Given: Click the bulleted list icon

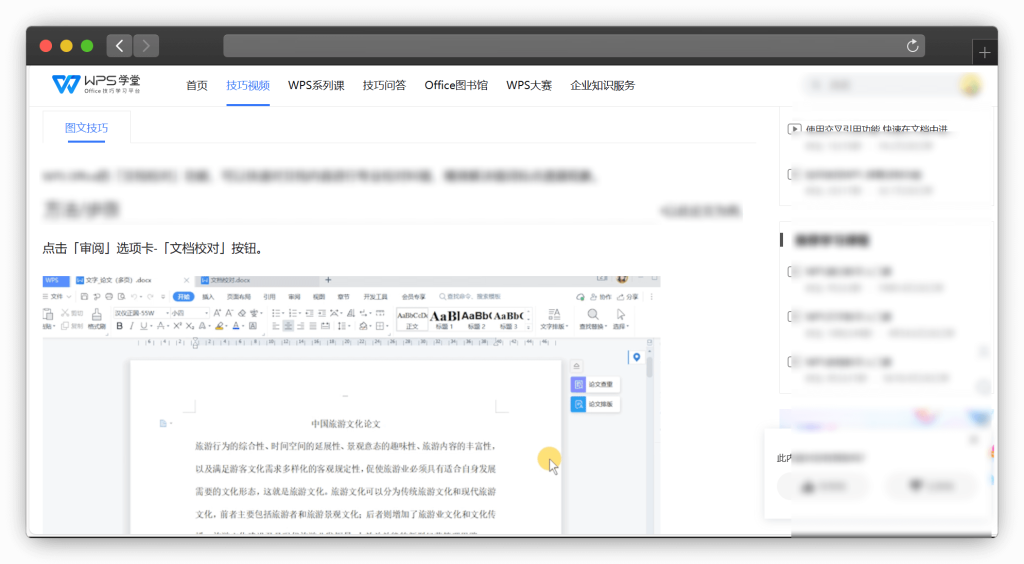Looking at the screenshot, I should click(276, 313).
